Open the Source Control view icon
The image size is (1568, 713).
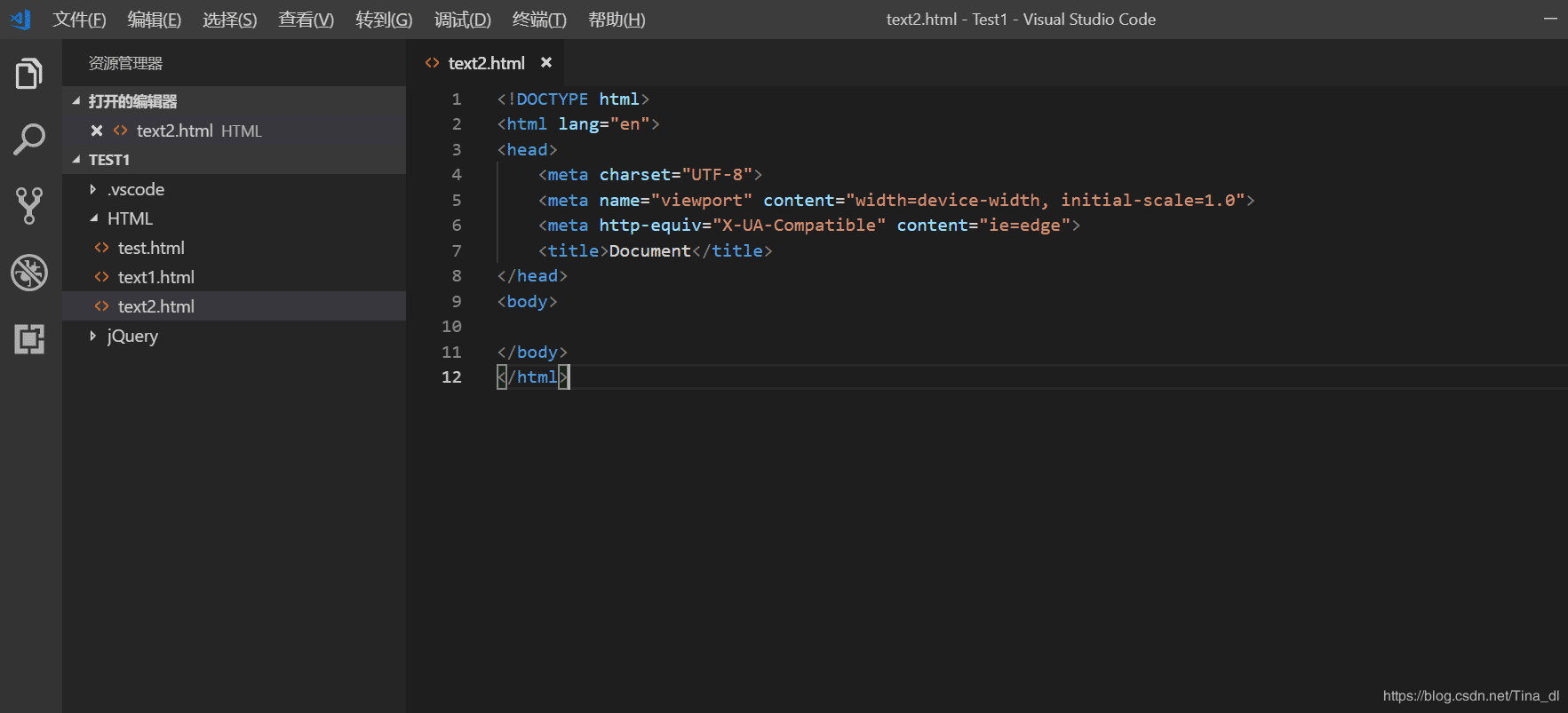[29, 205]
